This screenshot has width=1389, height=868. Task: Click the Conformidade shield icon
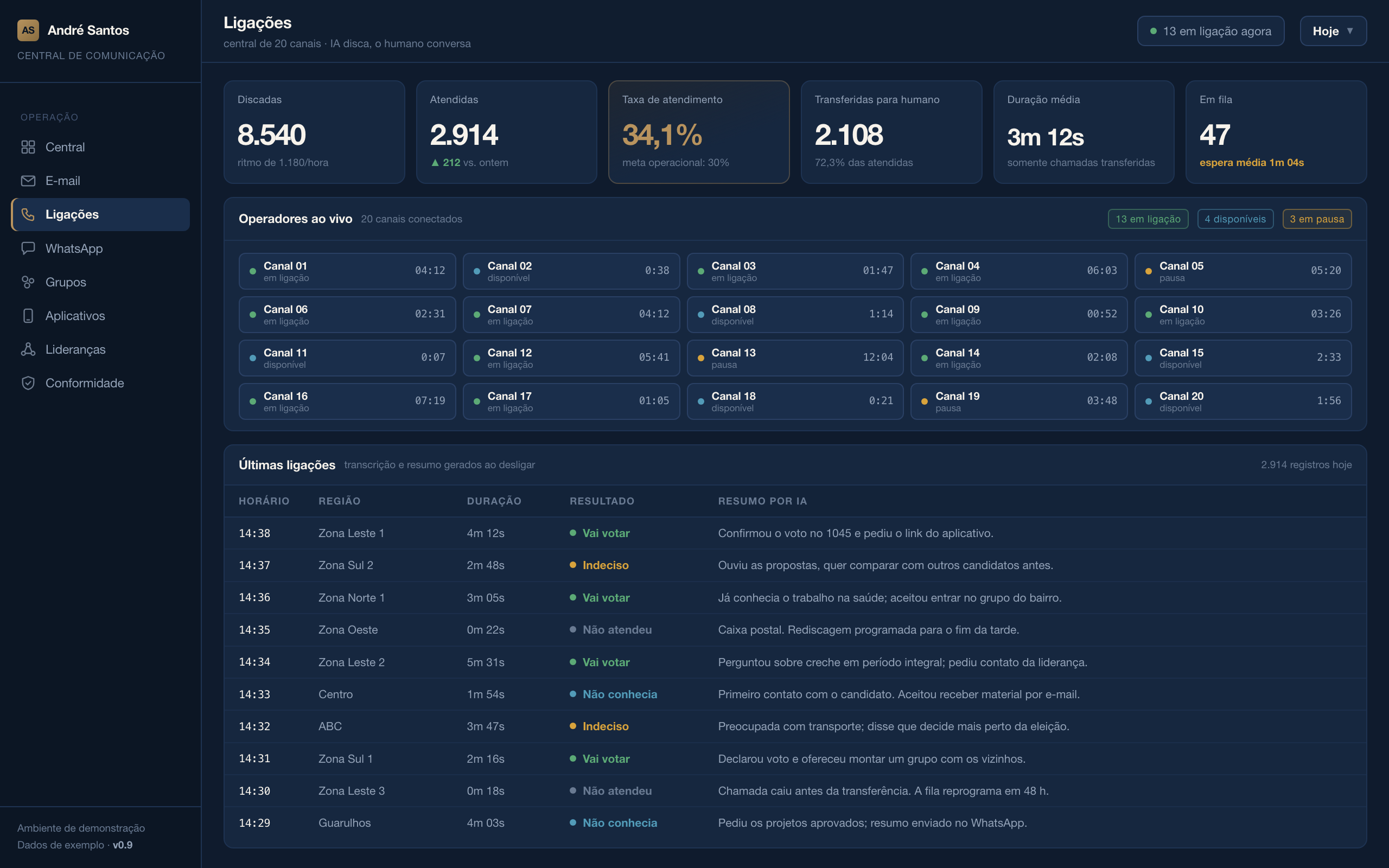[28, 383]
